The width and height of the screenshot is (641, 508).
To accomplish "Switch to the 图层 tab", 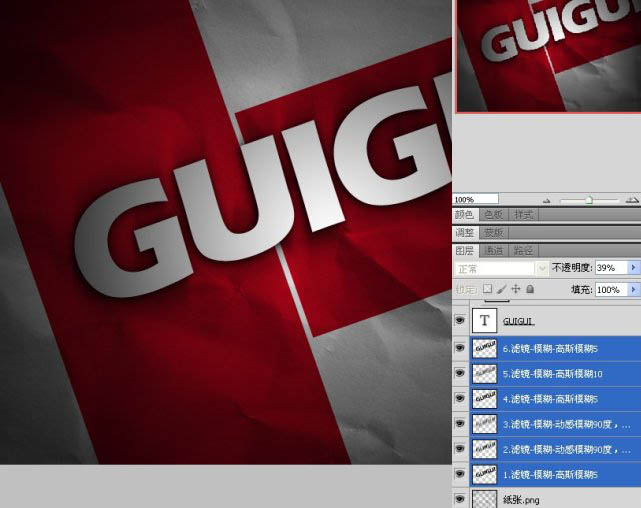I will 465,251.
